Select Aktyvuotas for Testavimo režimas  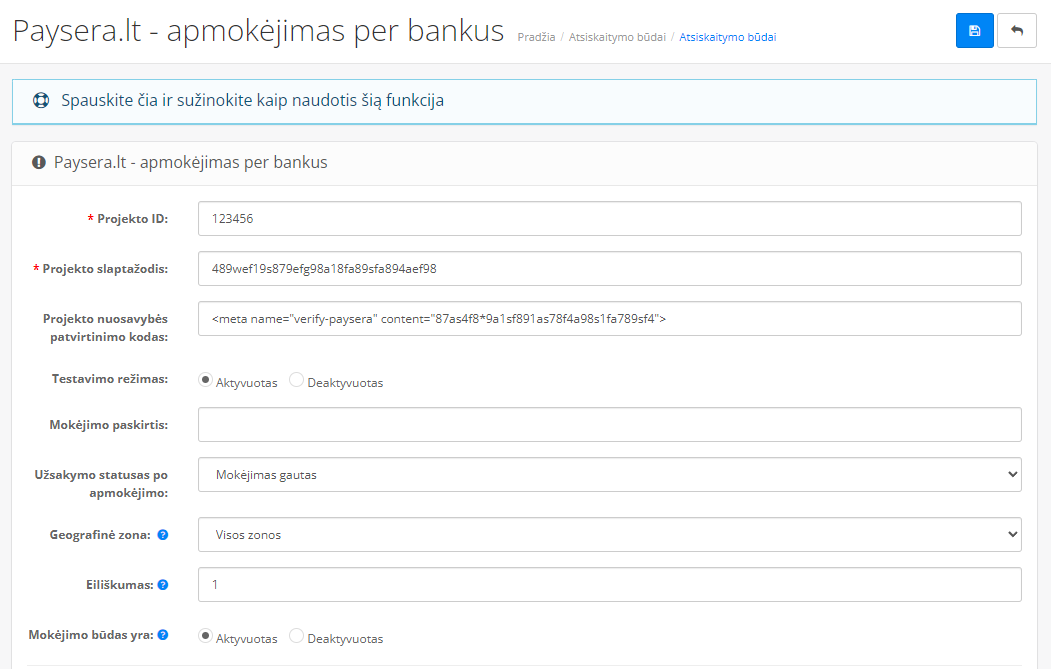tap(206, 381)
